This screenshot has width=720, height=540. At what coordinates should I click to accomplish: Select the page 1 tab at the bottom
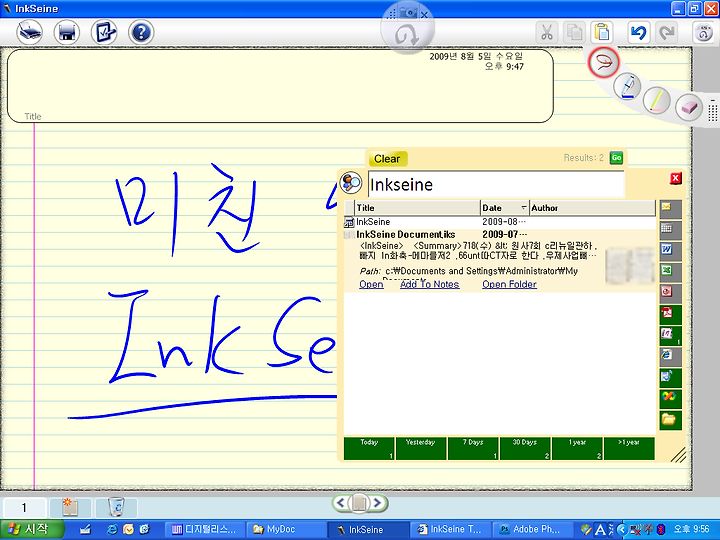24,507
